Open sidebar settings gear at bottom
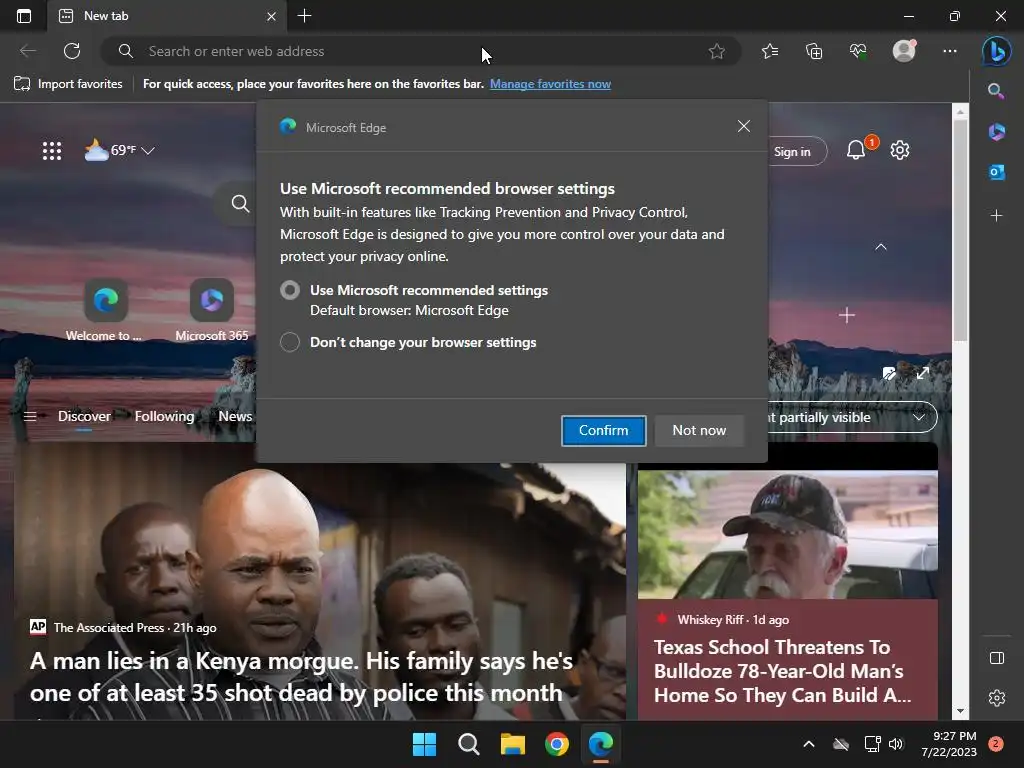The height and width of the screenshot is (768, 1024). tap(997, 698)
